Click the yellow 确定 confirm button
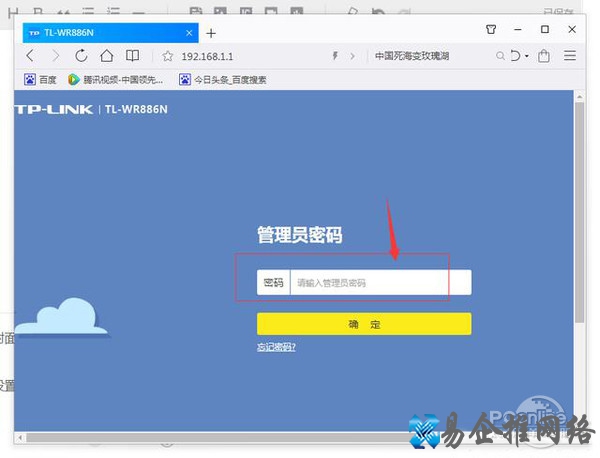This screenshot has width=600, height=458. pyautogui.click(x=364, y=324)
